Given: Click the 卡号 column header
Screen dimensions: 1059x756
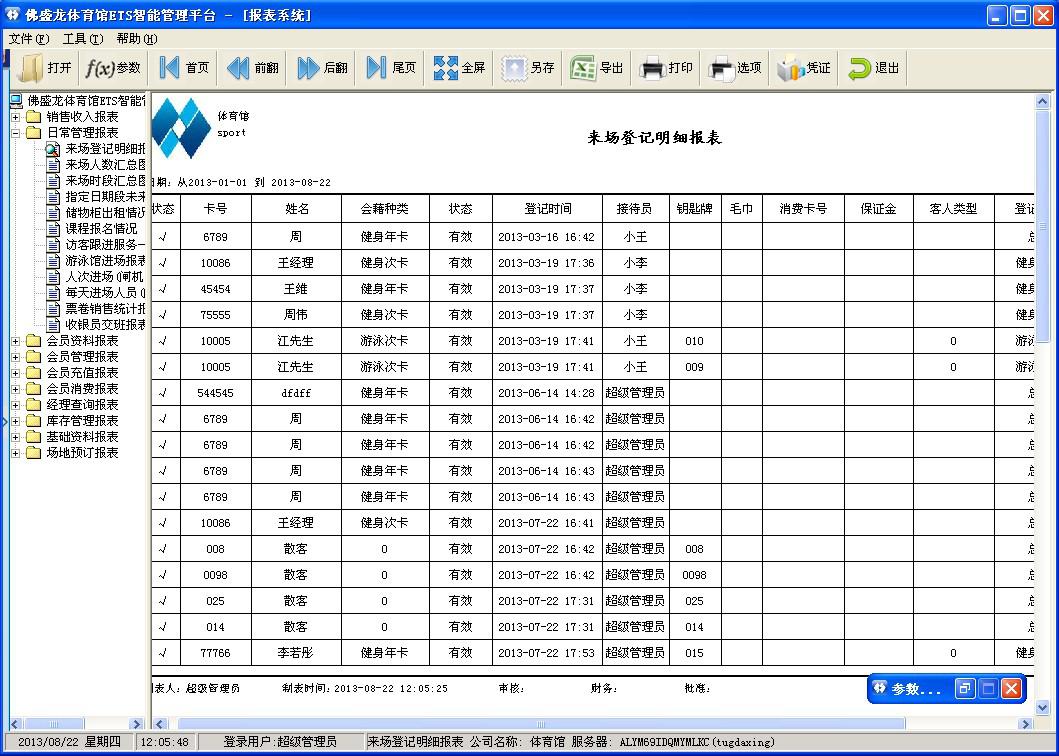Looking at the screenshot, I should (x=215, y=209).
